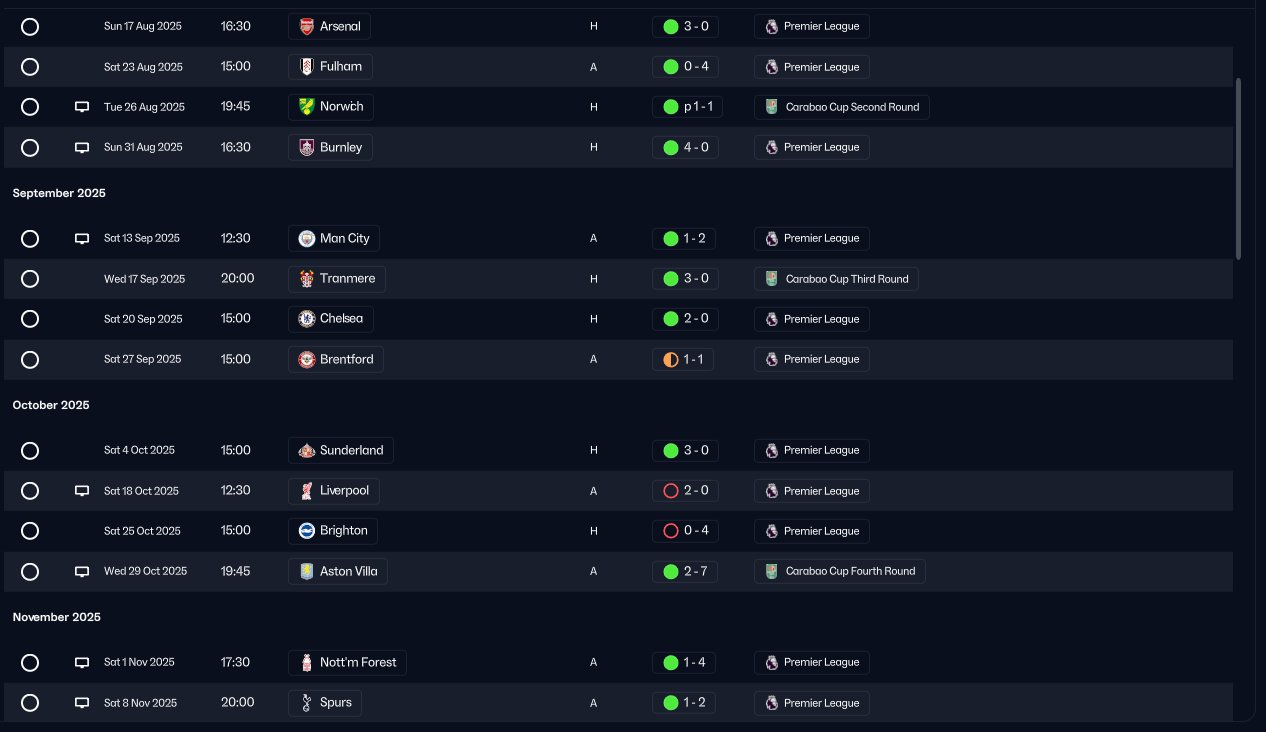View the 2 - 7 Aston Villa result
Screen dimensions: 1266x732
(685, 572)
